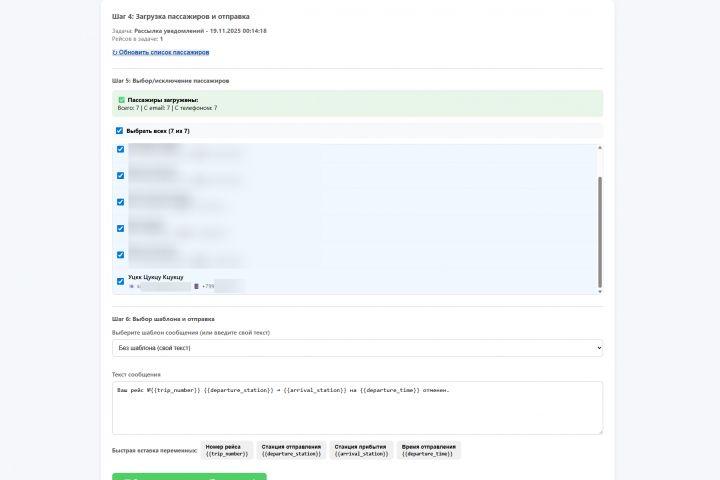This screenshot has height=480, width=720.
Task: Click the passenger list scrollbar thumb
Action: click(x=600, y=232)
